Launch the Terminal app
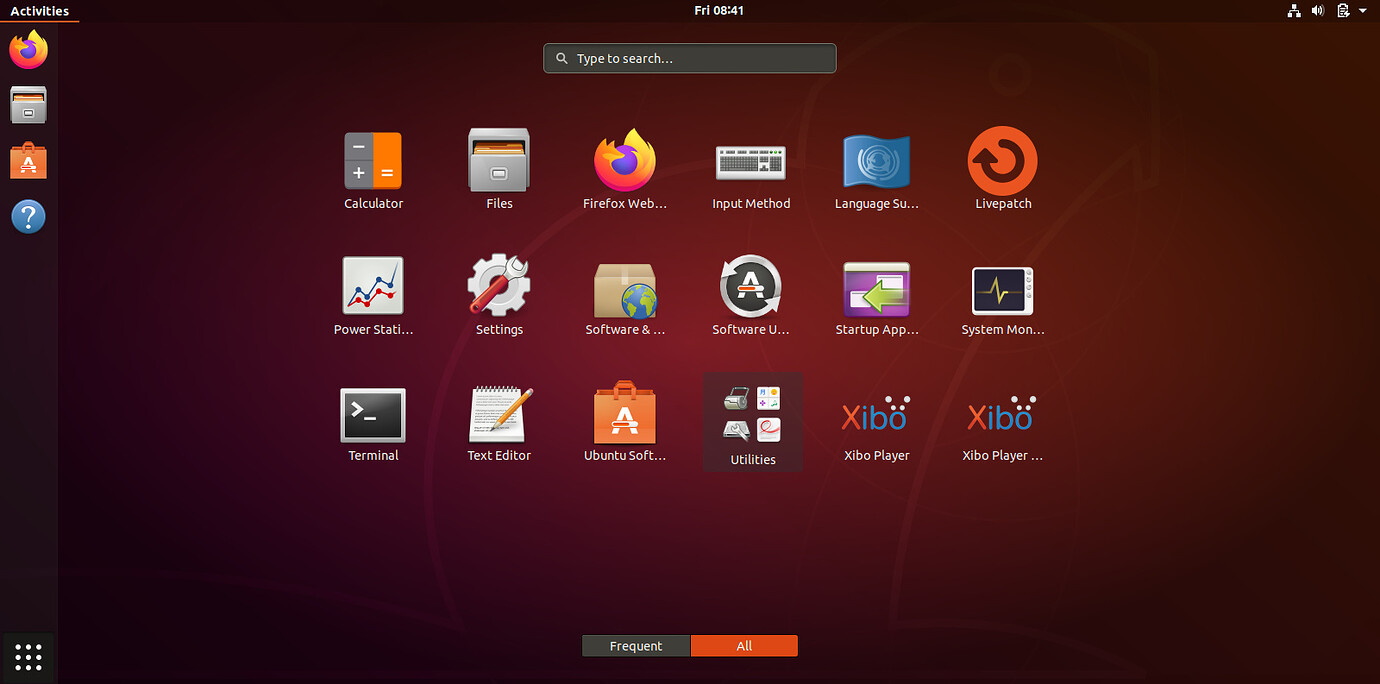The width and height of the screenshot is (1380, 684). (373, 416)
